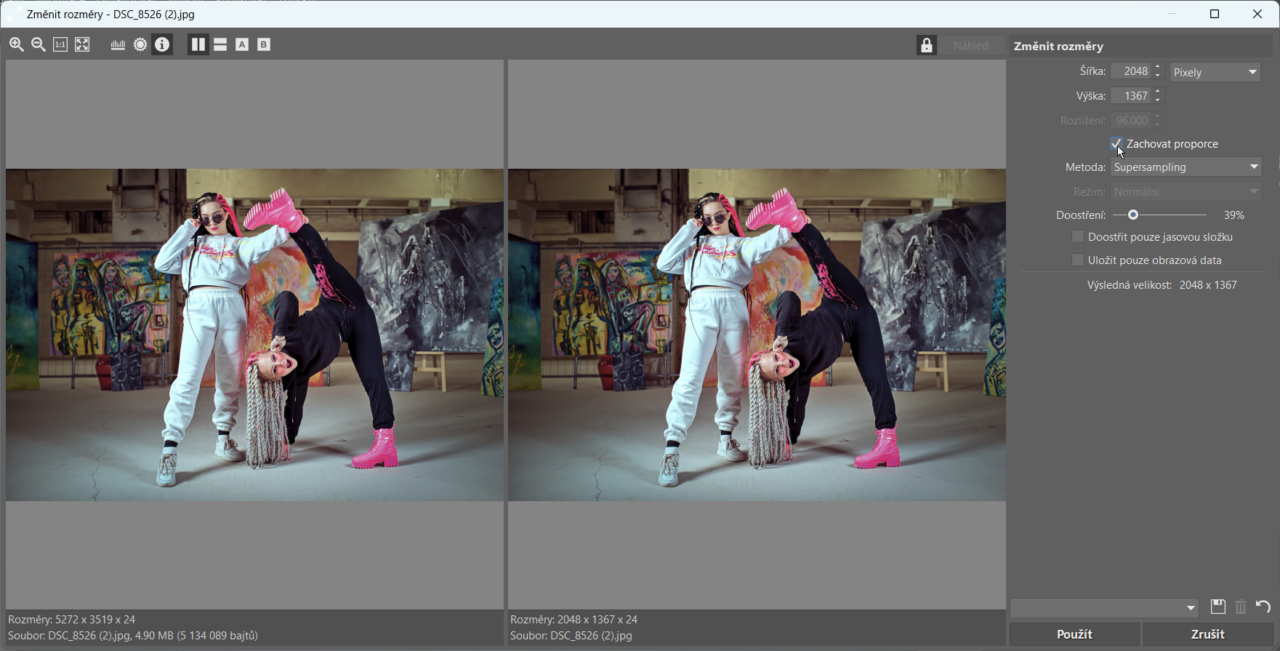Screen dimensions: 1280x651
Task: Click the zoom in magnifier icon
Action: pos(16,45)
